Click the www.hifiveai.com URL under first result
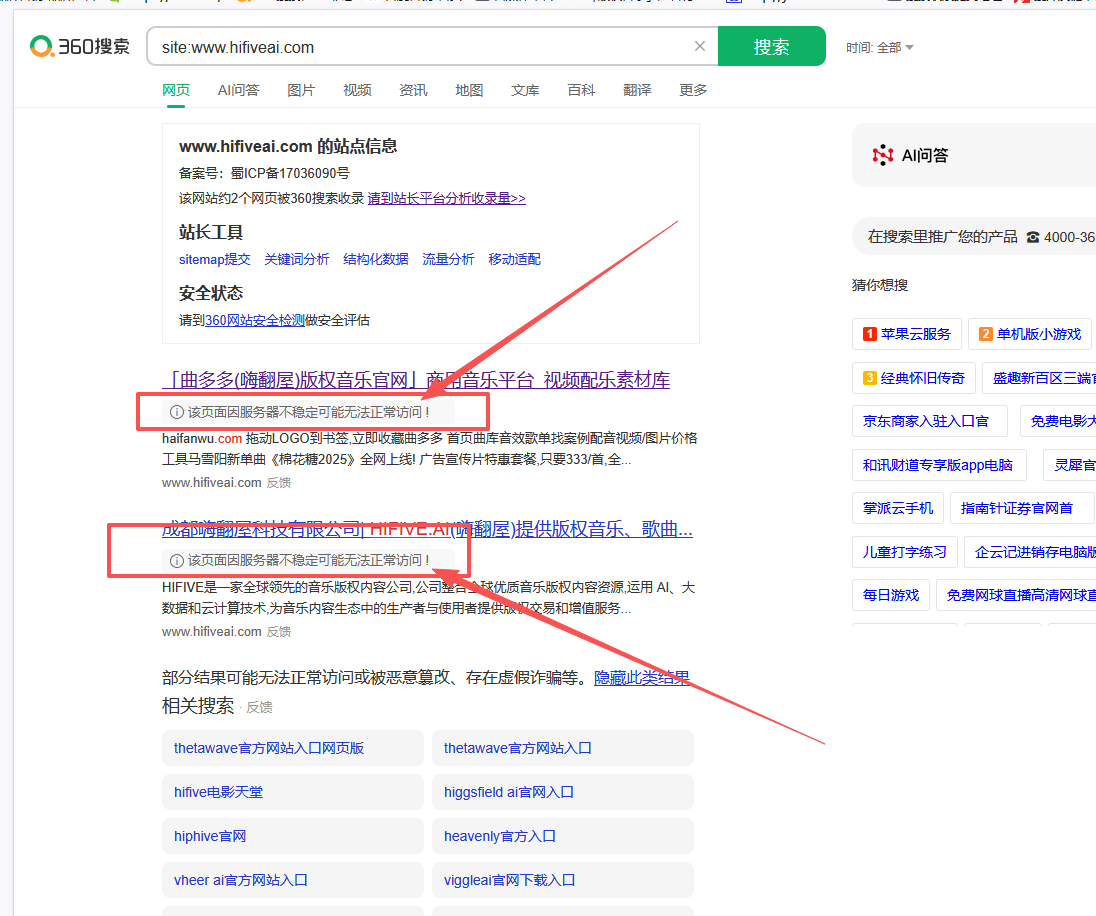The image size is (1096, 916). click(212, 482)
